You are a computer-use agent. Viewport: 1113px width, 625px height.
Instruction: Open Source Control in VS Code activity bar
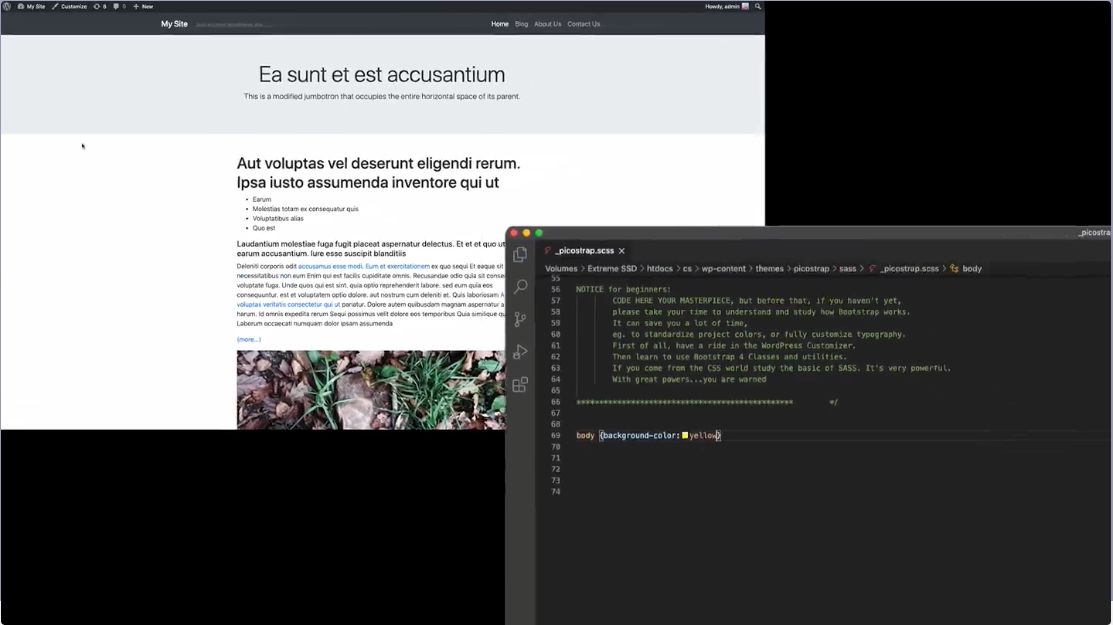[x=520, y=319]
